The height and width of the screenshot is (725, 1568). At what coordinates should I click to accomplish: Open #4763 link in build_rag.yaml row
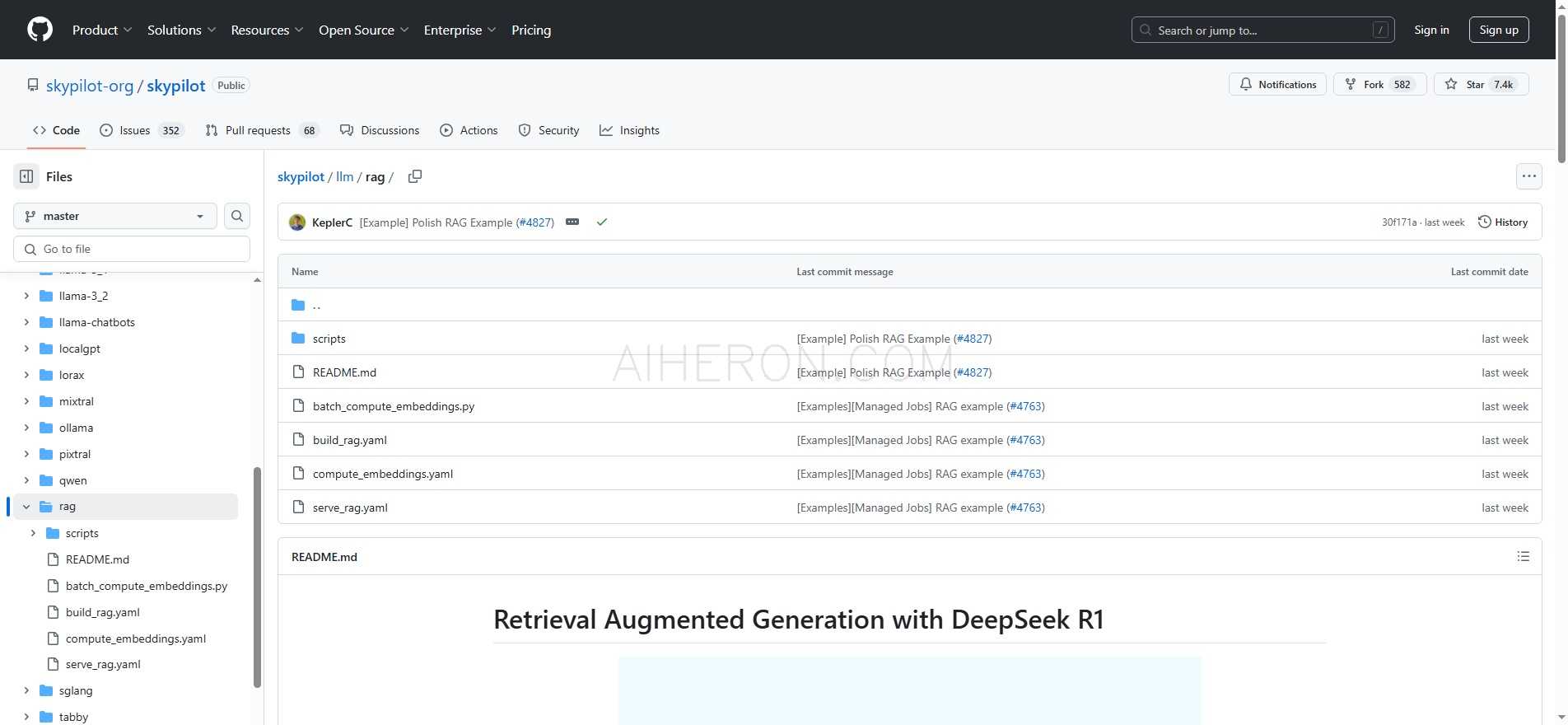[1025, 440]
